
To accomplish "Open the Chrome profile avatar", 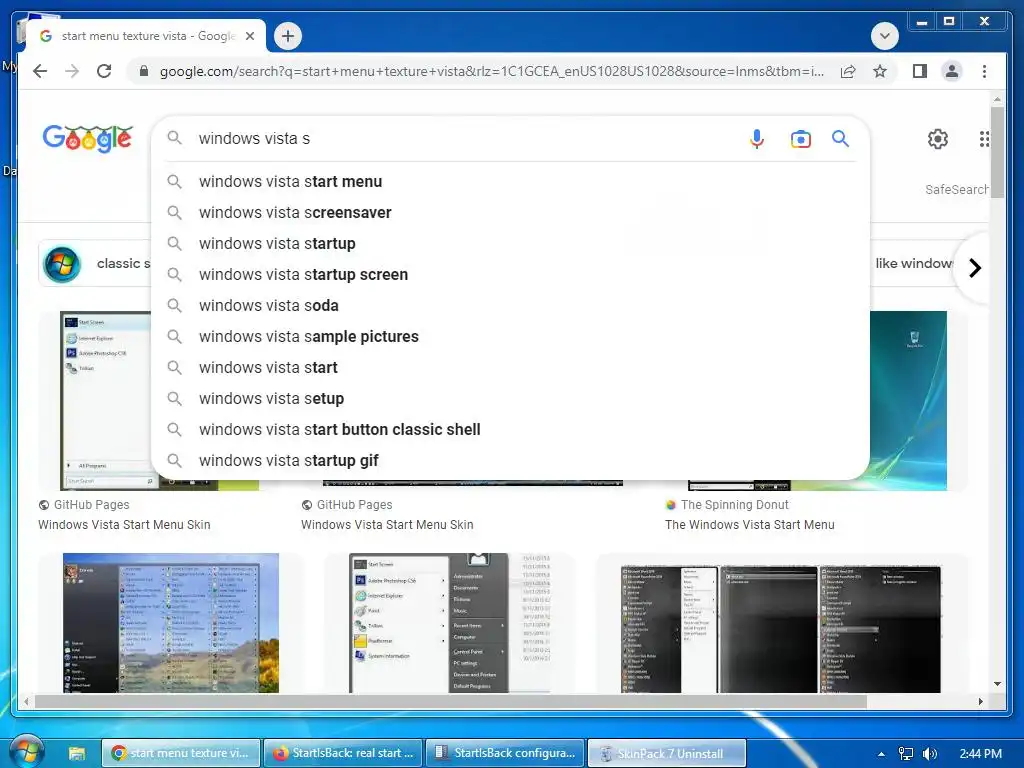I will click(x=952, y=71).
